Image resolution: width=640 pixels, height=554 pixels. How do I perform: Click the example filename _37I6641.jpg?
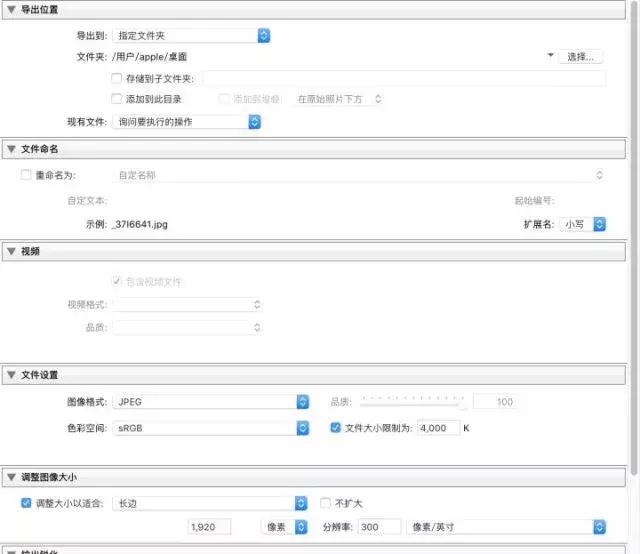pos(140,224)
